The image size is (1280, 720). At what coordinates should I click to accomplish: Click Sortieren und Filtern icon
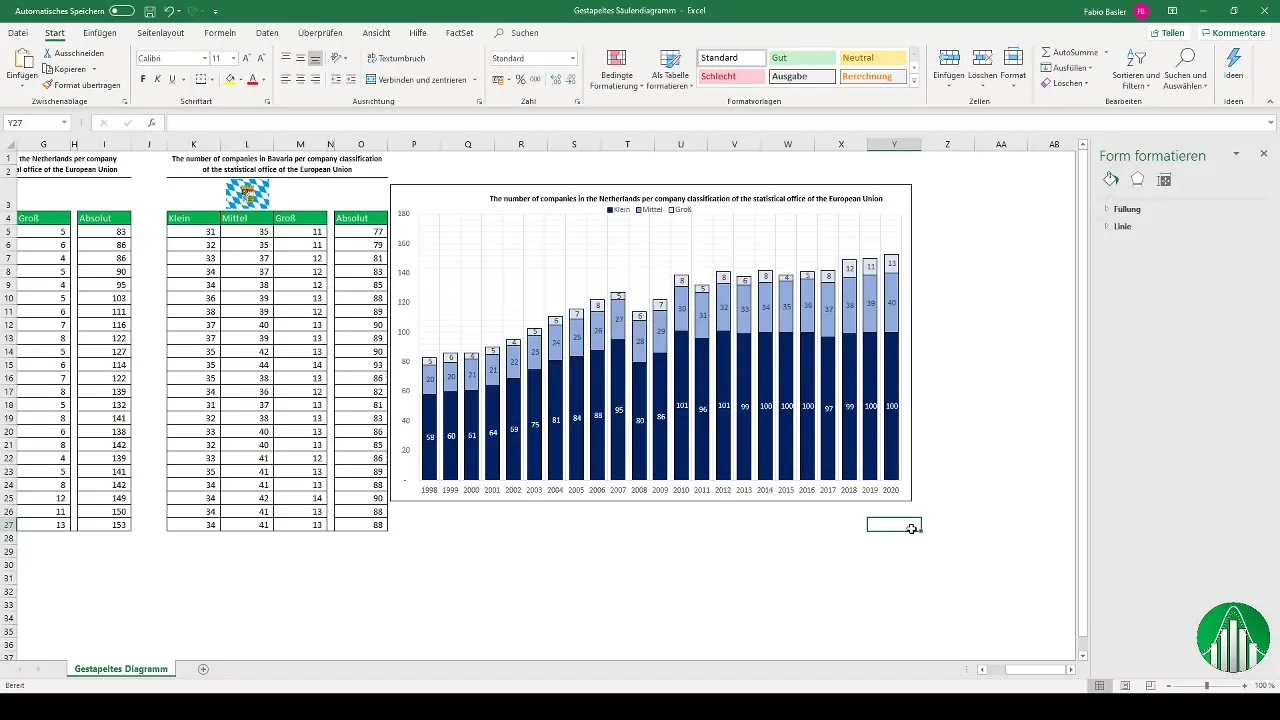pyautogui.click(x=1135, y=57)
